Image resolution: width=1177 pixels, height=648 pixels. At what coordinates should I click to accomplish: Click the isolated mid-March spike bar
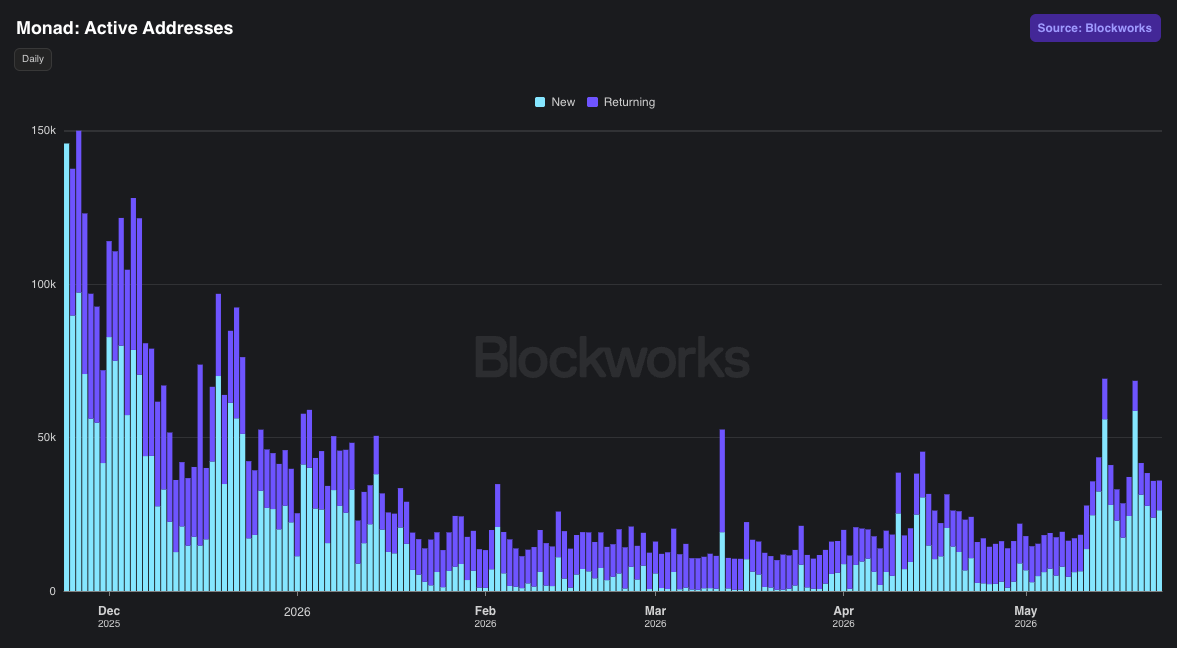tap(722, 510)
